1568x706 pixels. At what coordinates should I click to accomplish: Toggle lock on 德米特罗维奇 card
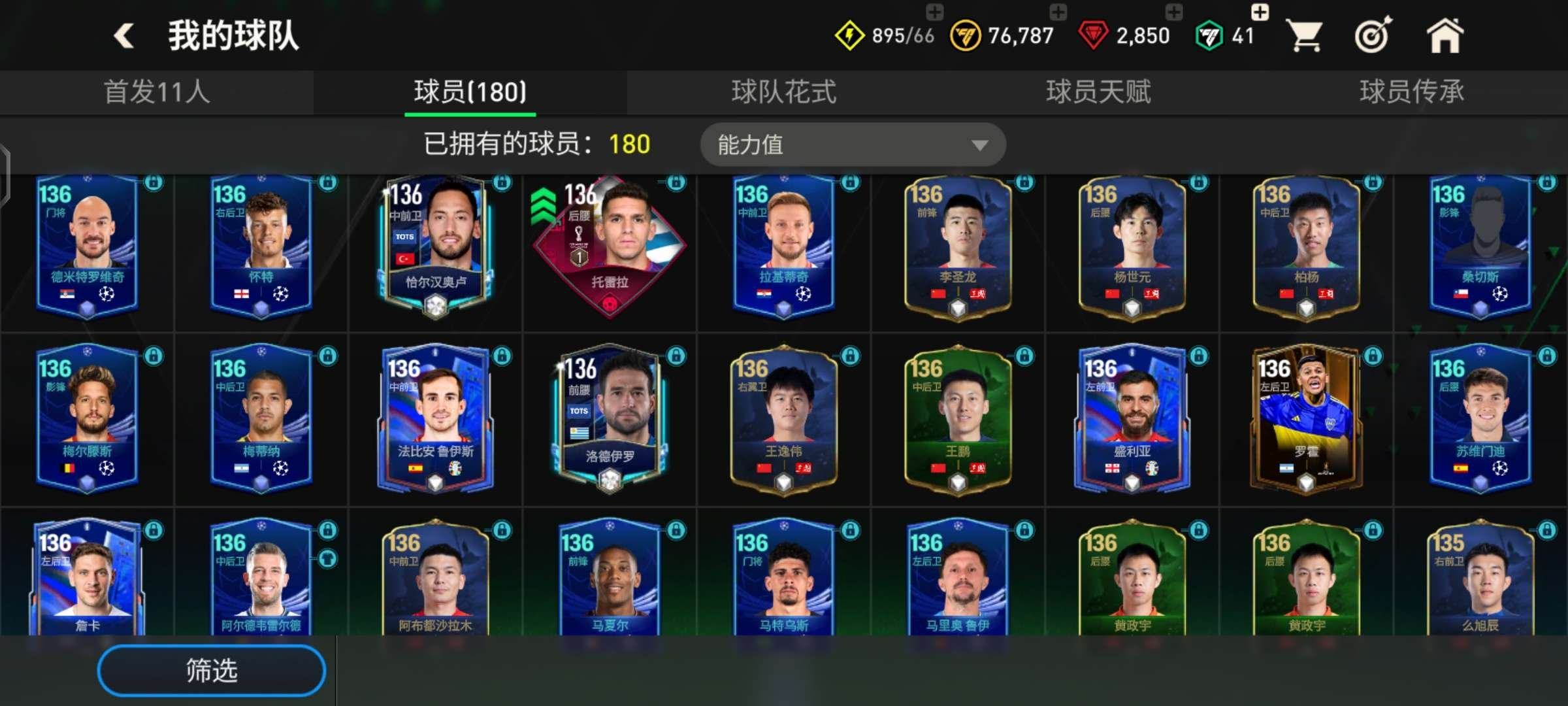click(x=154, y=182)
